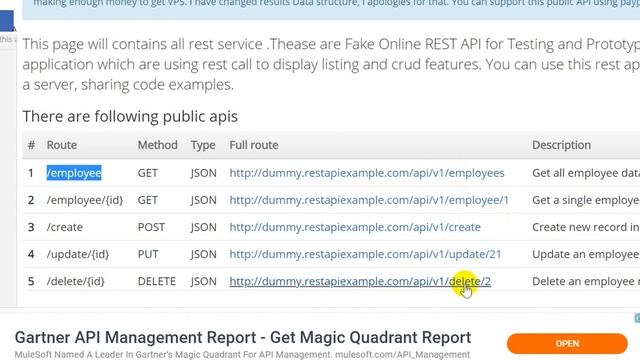Click 'There are following public apis' heading
The width and height of the screenshot is (640, 360).
point(130,116)
